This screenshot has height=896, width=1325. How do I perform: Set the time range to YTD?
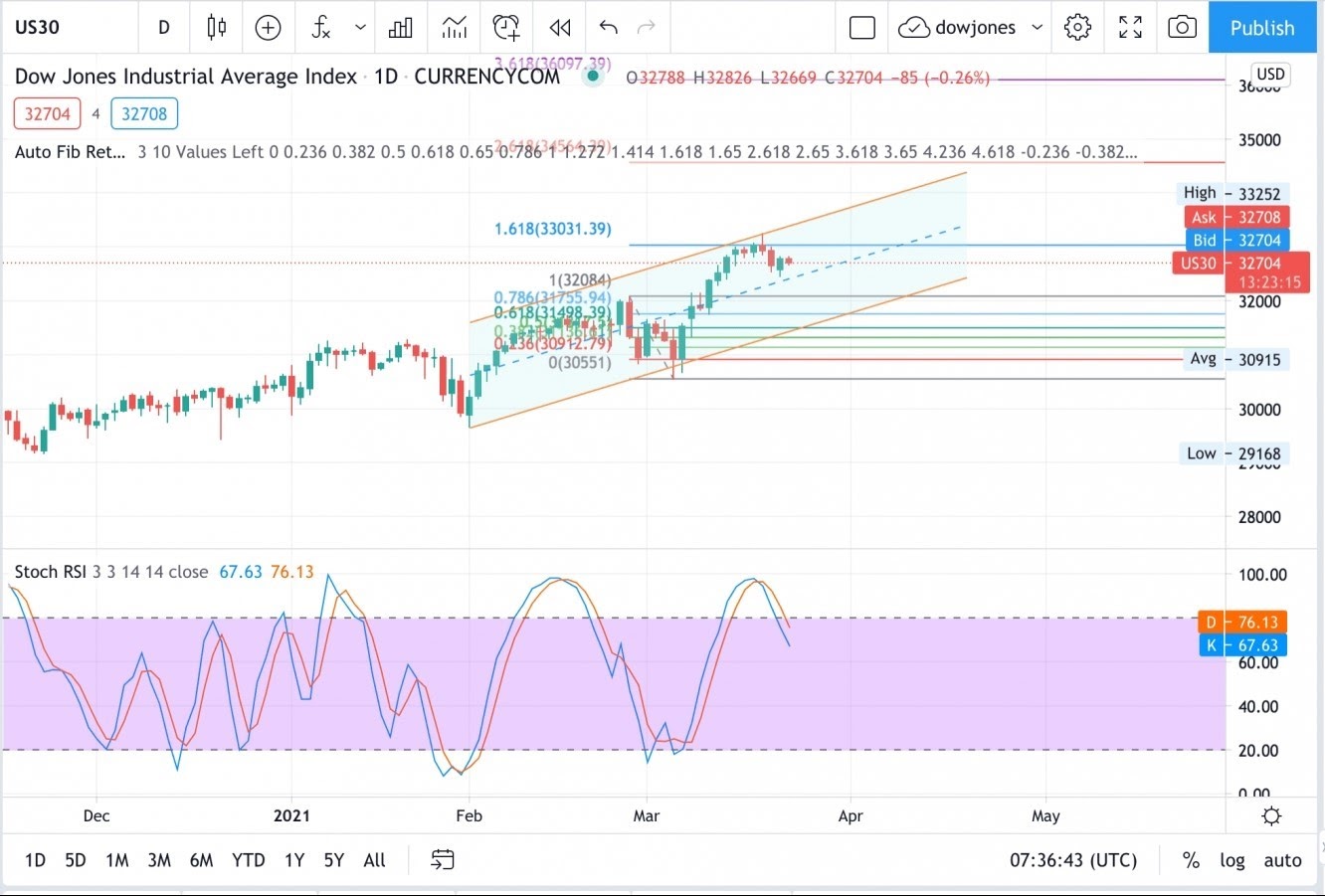coord(248,860)
